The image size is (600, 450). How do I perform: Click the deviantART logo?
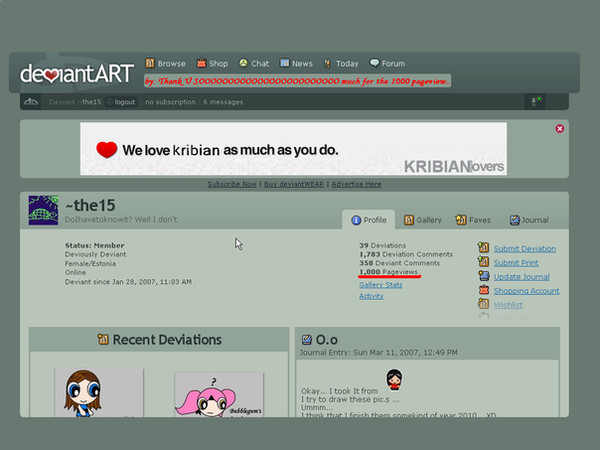77,73
